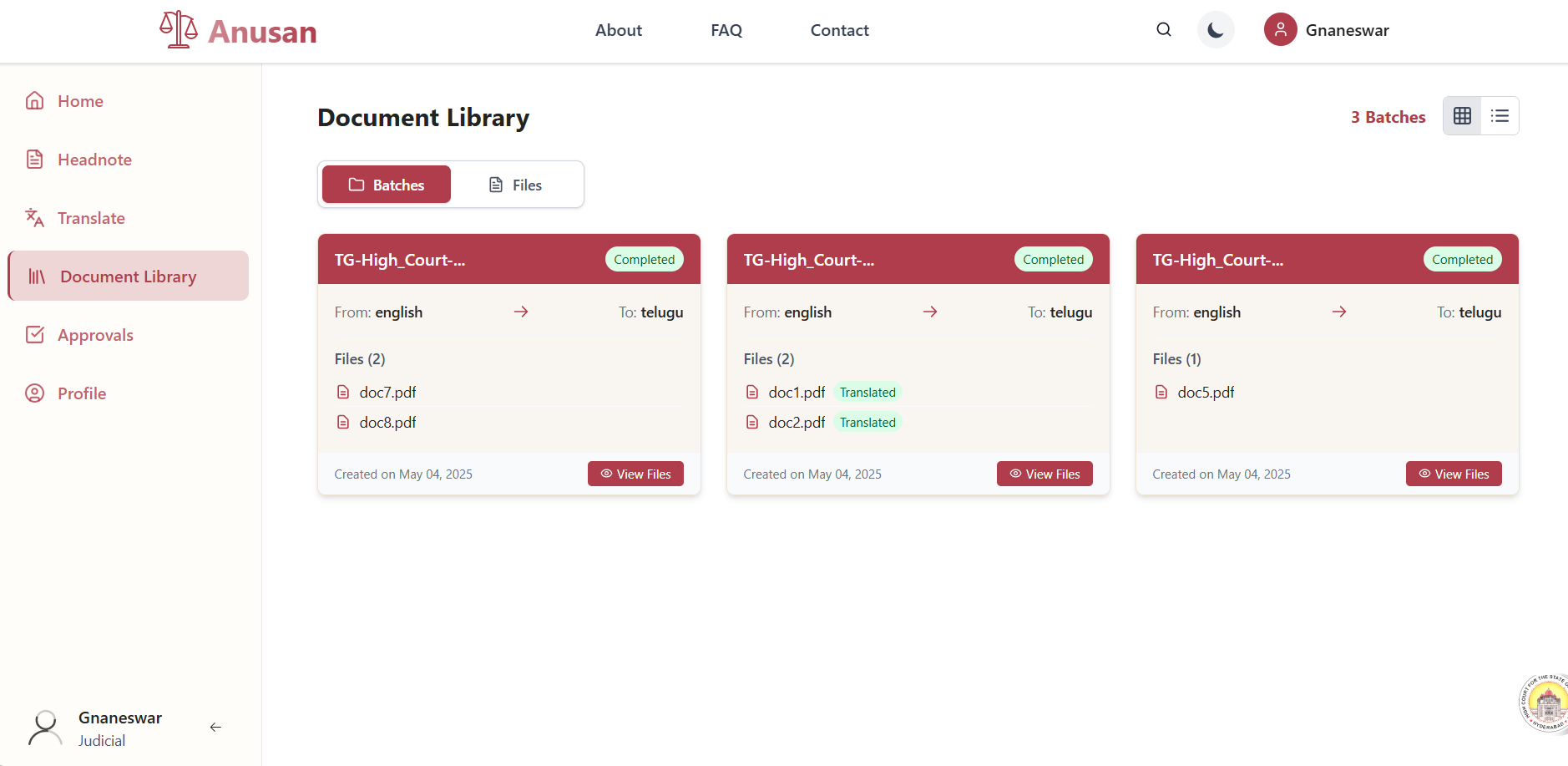The height and width of the screenshot is (766, 1568).
Task: Navigate to Approvals section
Action: coord(95,335)
